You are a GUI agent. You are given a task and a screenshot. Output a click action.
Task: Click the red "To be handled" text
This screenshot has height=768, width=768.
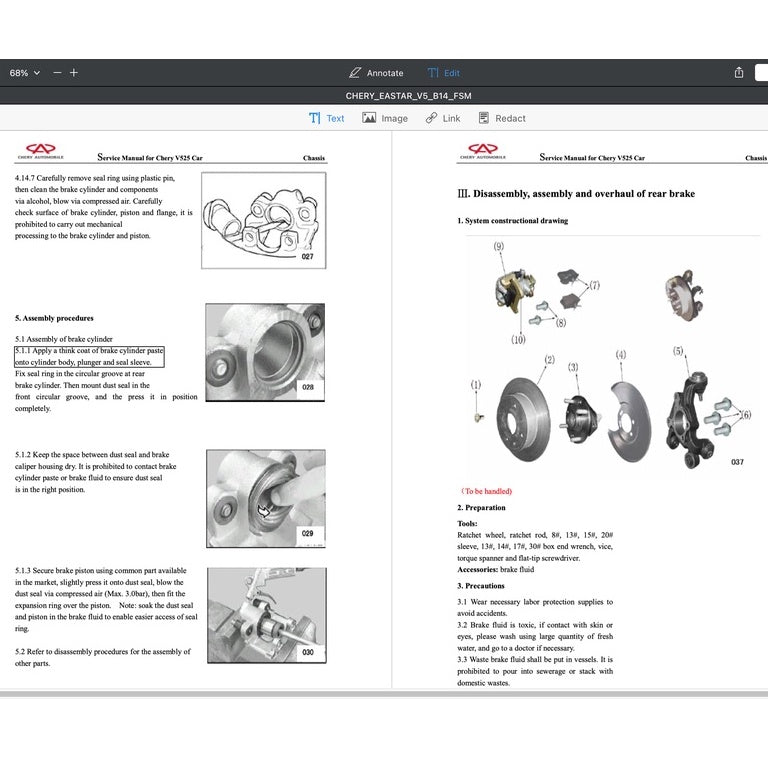tap(486, 491)
